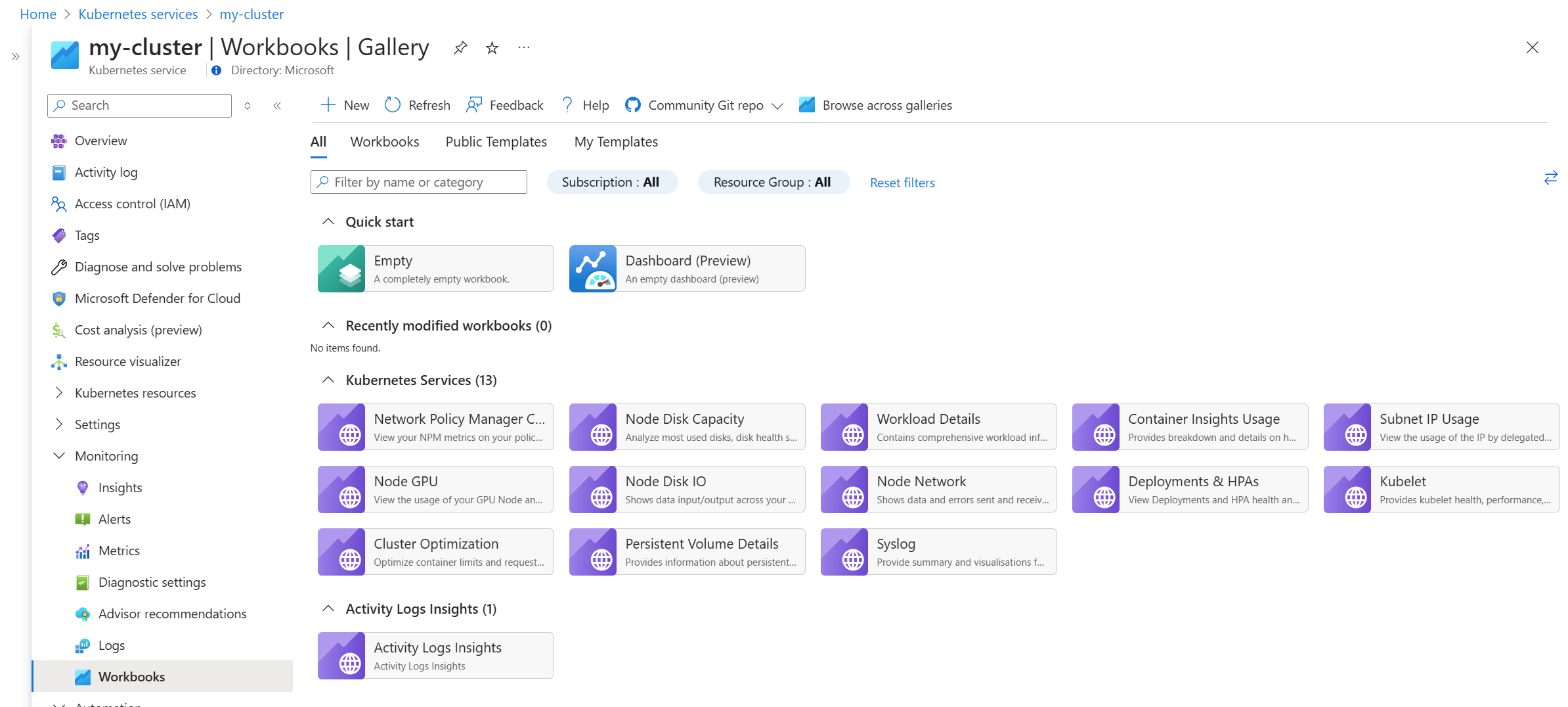The width and height of the screenshot is (1568, 707).
Task: Open the Cluster Optimization workbook
Action: [435, 552]
